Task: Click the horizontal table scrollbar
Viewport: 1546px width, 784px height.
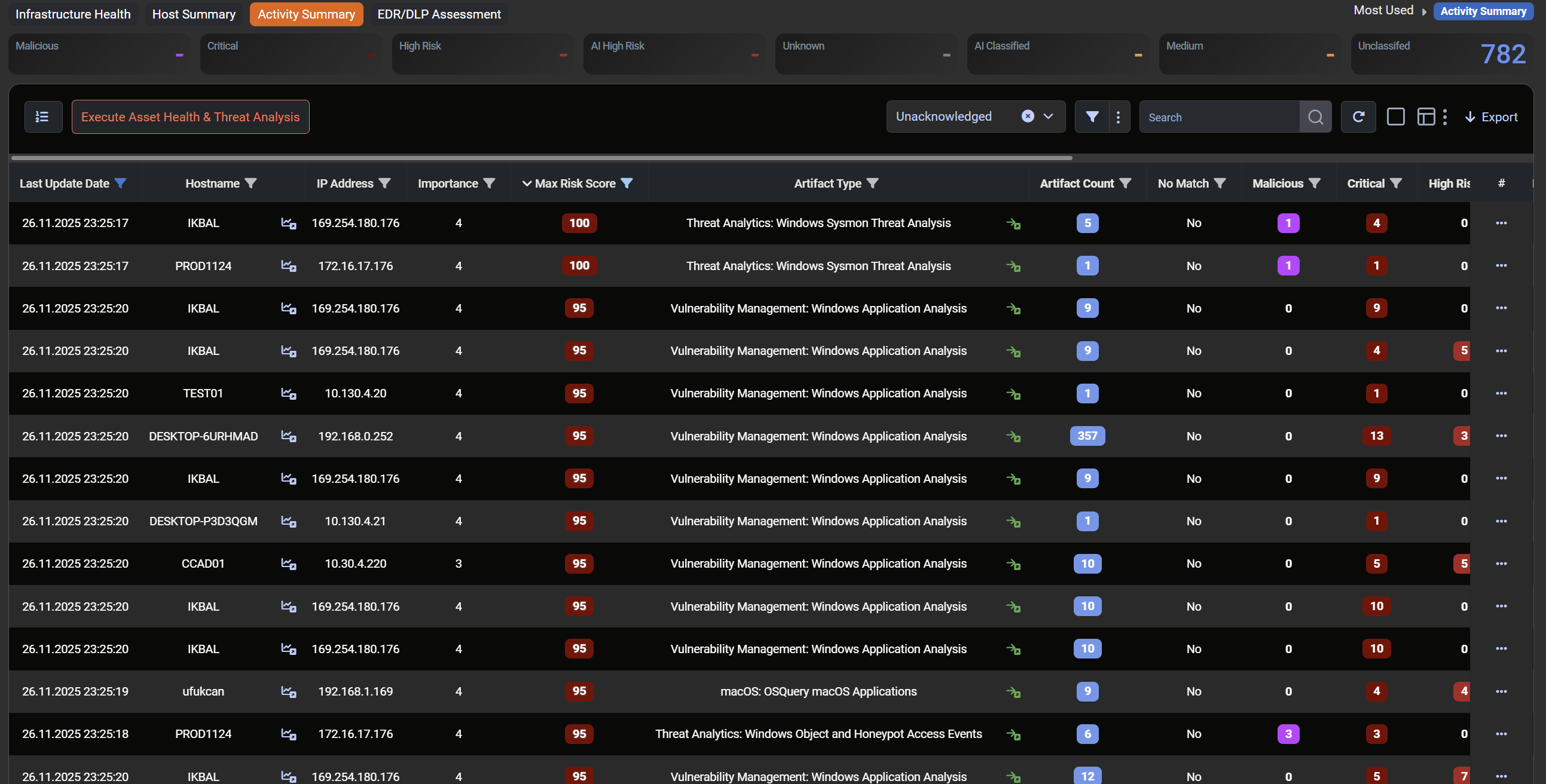Action: [540, 158]
